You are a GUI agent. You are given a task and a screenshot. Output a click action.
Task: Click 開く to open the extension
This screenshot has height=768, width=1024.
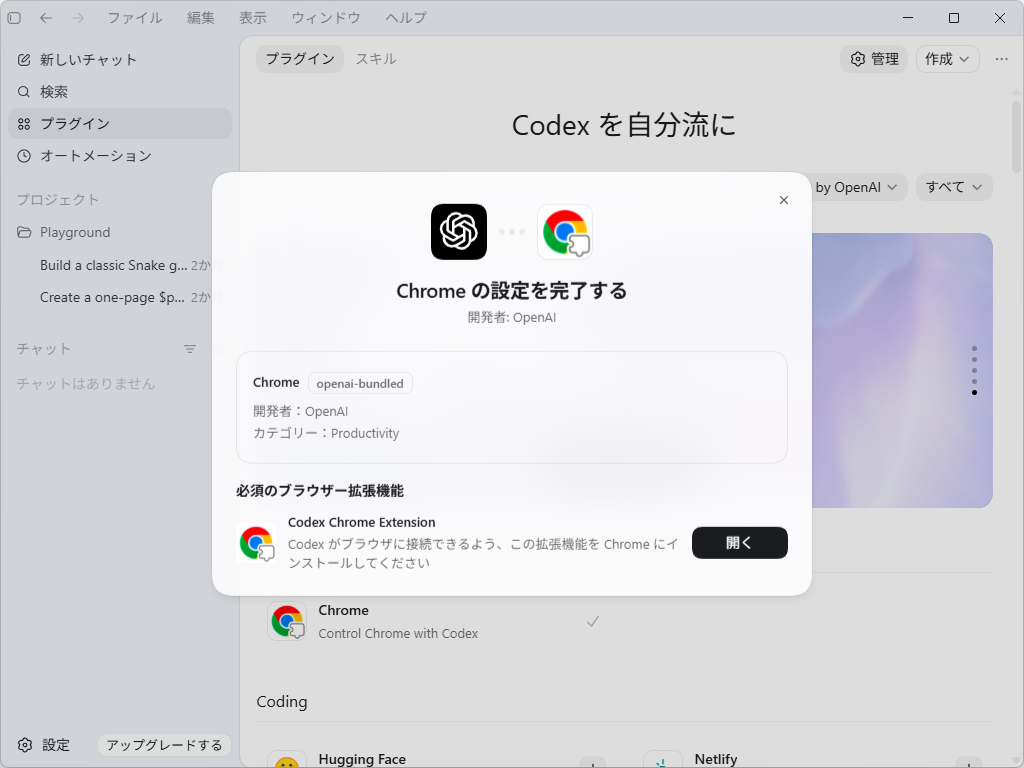(740, 543)
